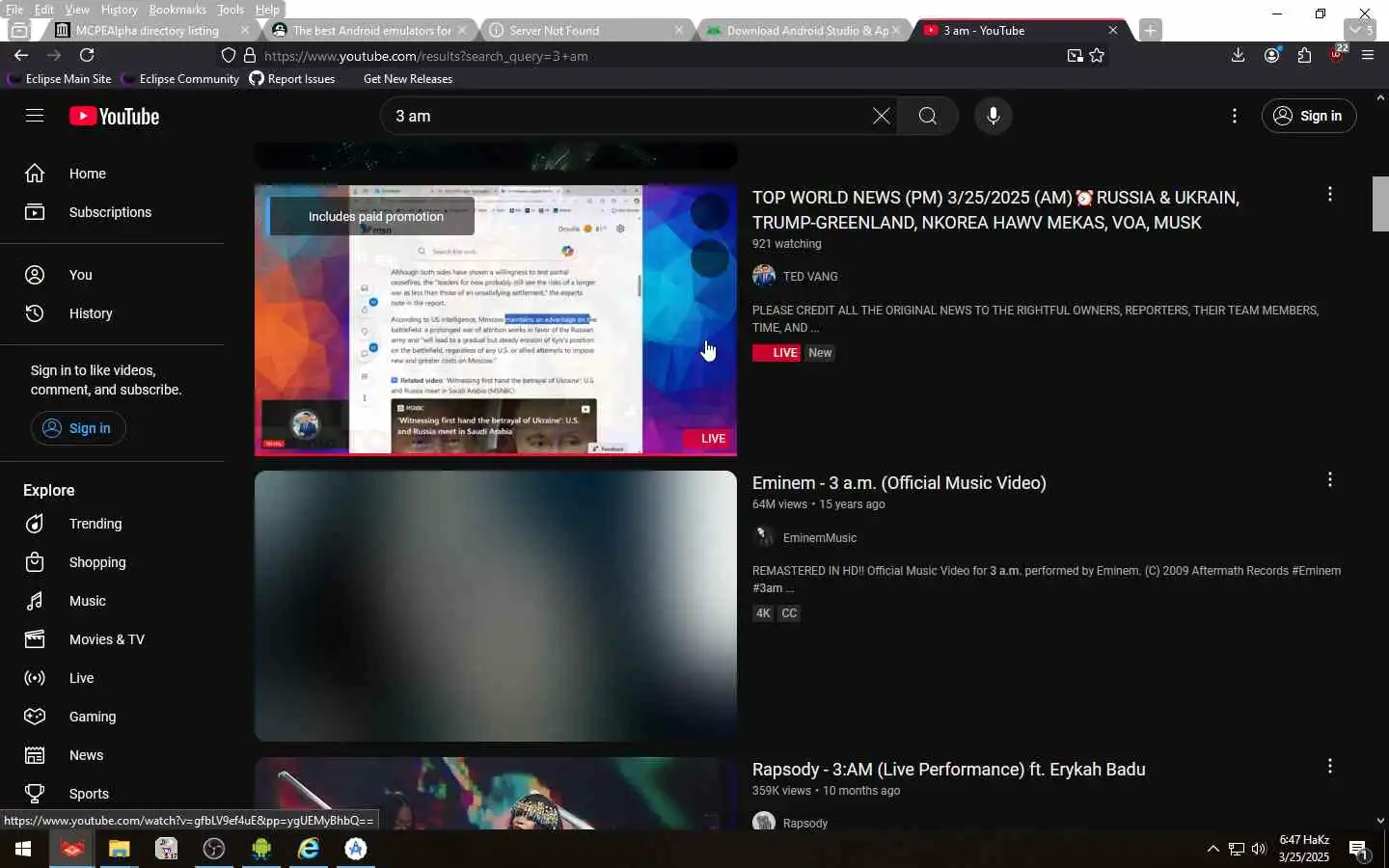Screen dimensions: 1389x868
Task: Open the browser extensions puzzle icon
Action: pyautogui.click(x=1304, y=55)
